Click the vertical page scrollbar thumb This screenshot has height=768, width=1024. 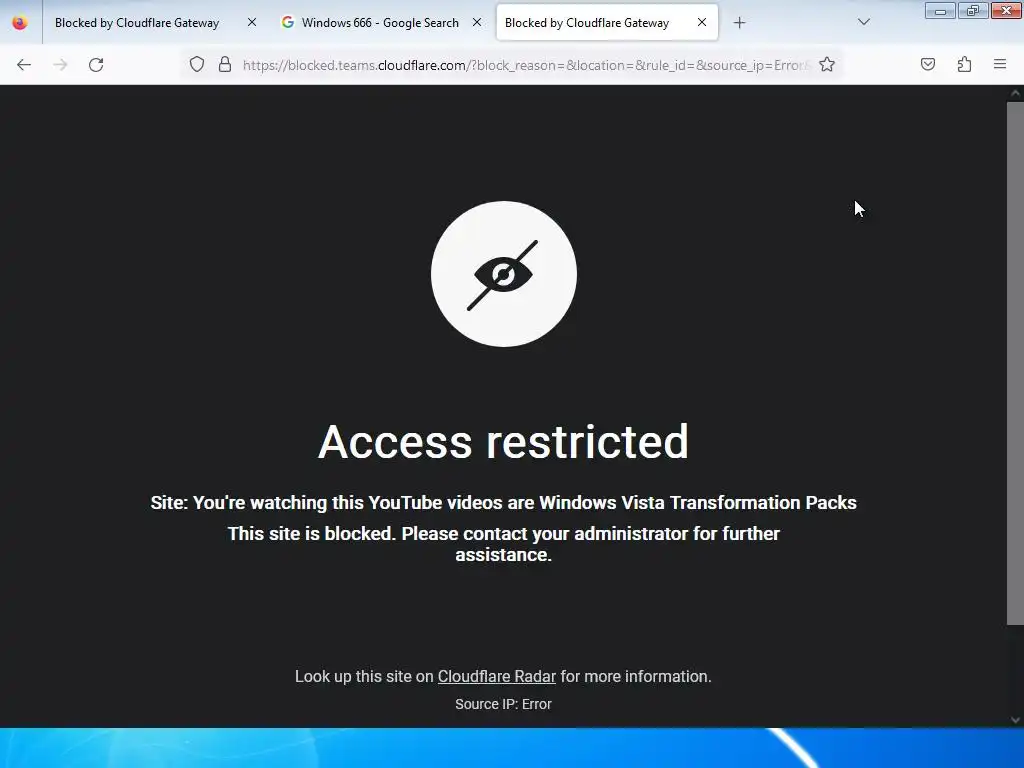coord(1015,364)
